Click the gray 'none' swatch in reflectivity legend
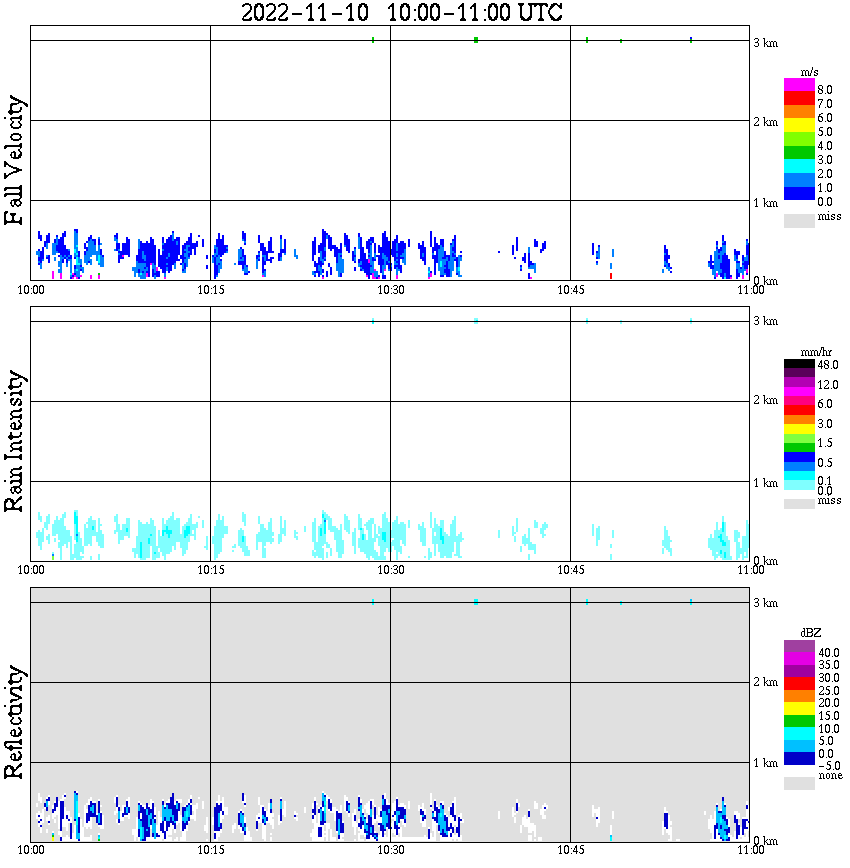850x868 pixels. pos(799,783)
